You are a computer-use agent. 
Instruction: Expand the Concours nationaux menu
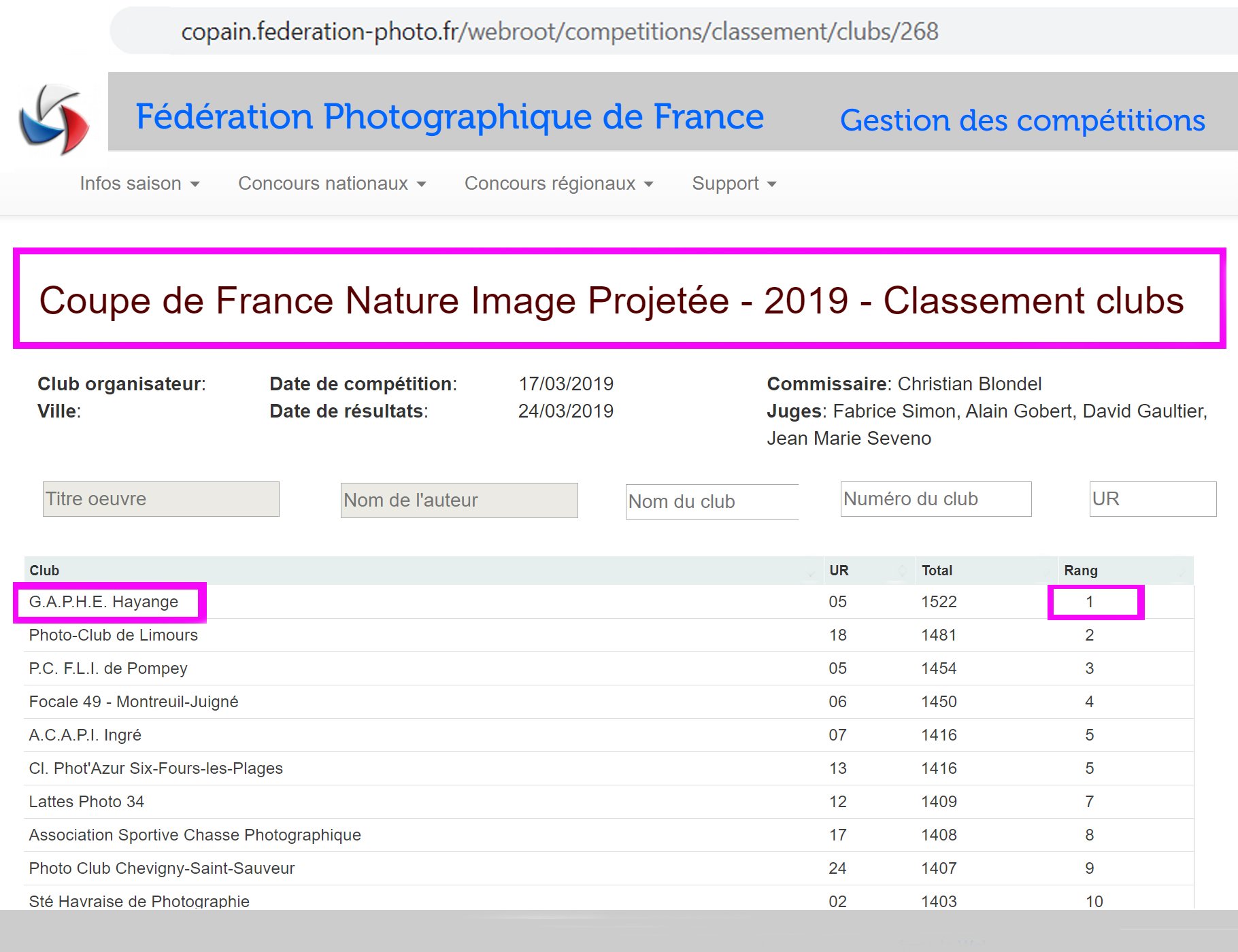[x=332, y=184]
